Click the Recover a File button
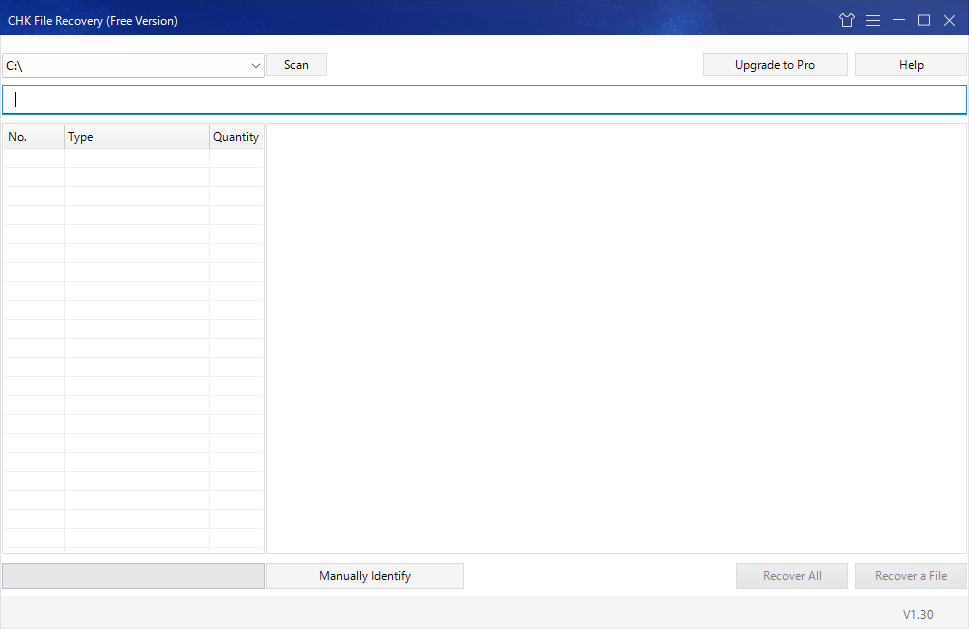 pos(910,576)
